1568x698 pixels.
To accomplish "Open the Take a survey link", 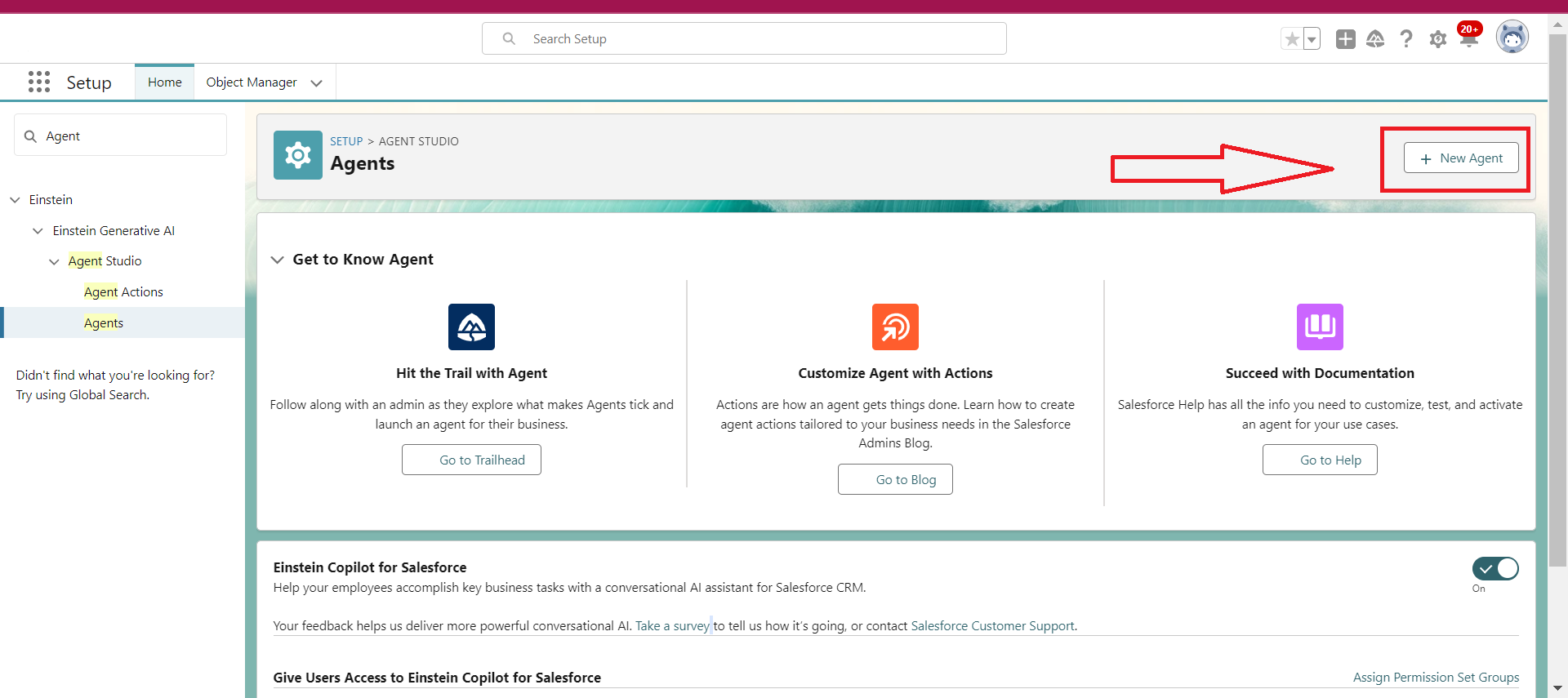I will point(672,626).
